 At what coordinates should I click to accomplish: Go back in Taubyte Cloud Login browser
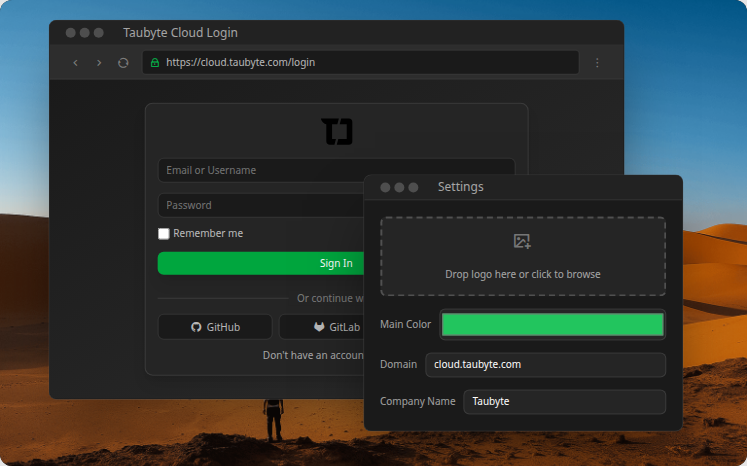coord(75,63)
